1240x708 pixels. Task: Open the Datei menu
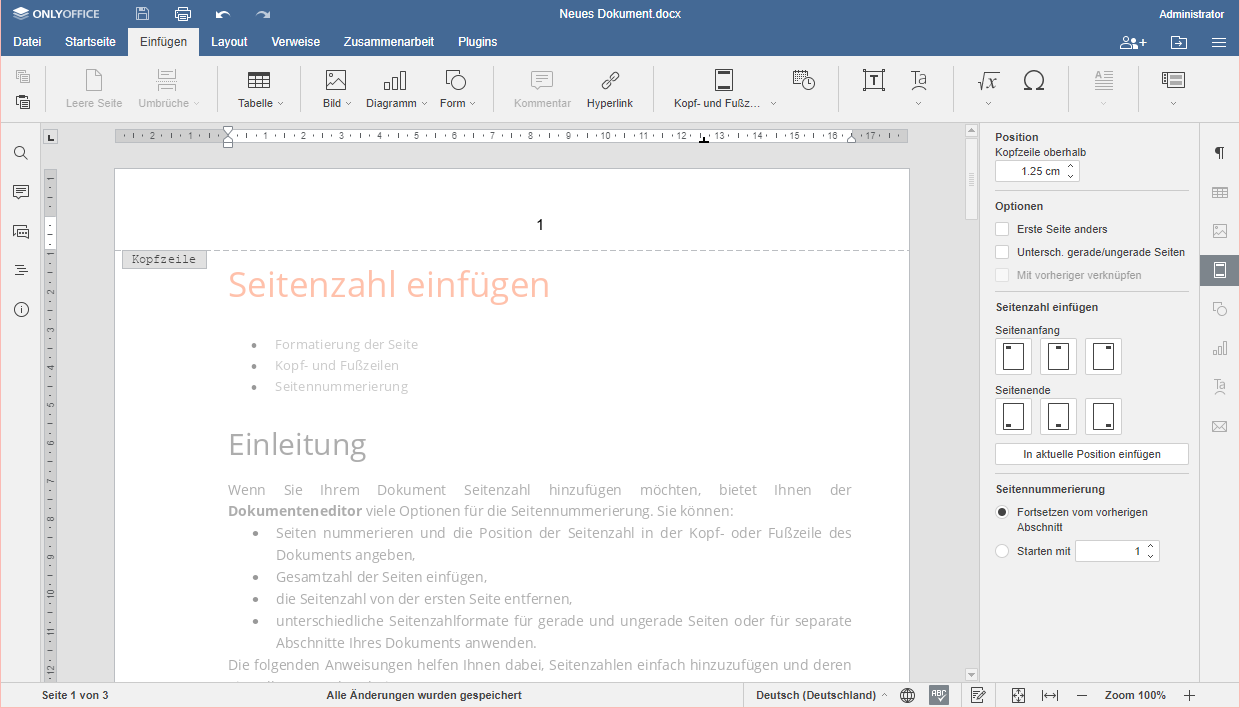tap(27, 42)
